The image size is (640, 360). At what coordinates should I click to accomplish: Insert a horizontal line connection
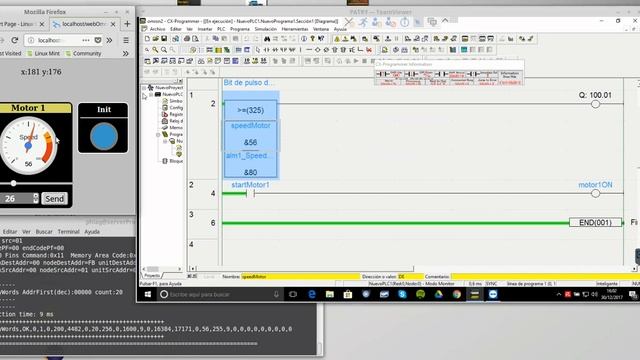coord(309,50)
